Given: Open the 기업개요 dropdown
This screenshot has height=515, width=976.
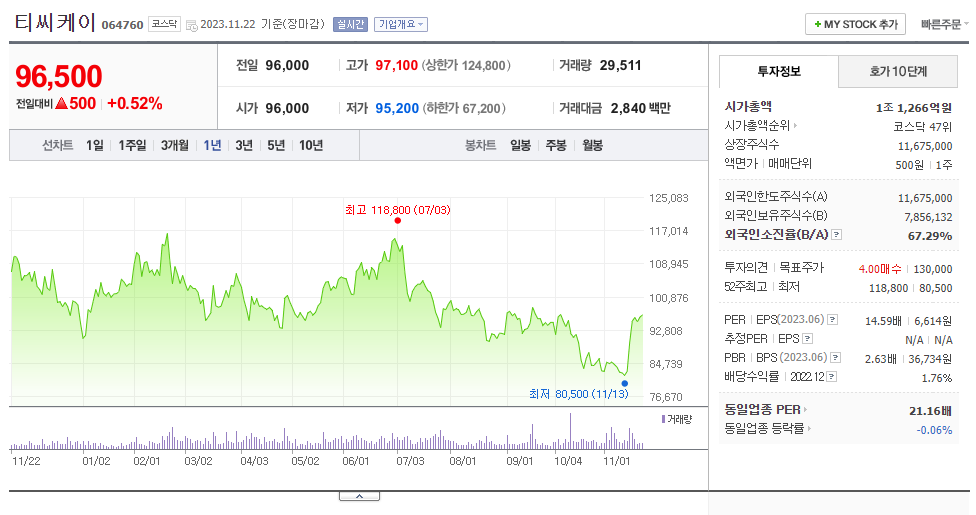Looking at the screenshot, I should coord(400,24).
